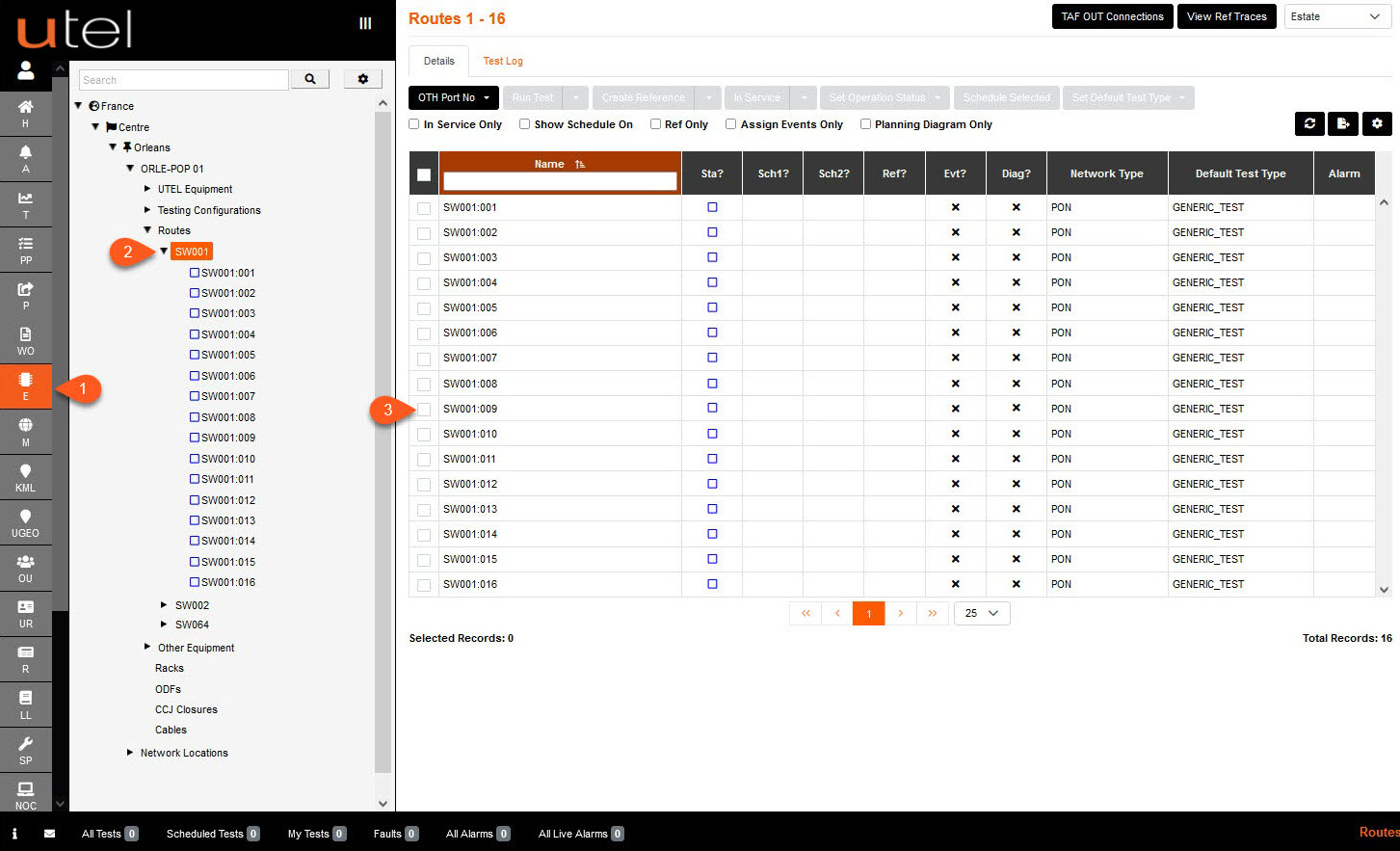Screen dimensions: 1400x851
Task: Click the refresh icon above the table
Action: pyautogui.click(x=1309, y=123)
